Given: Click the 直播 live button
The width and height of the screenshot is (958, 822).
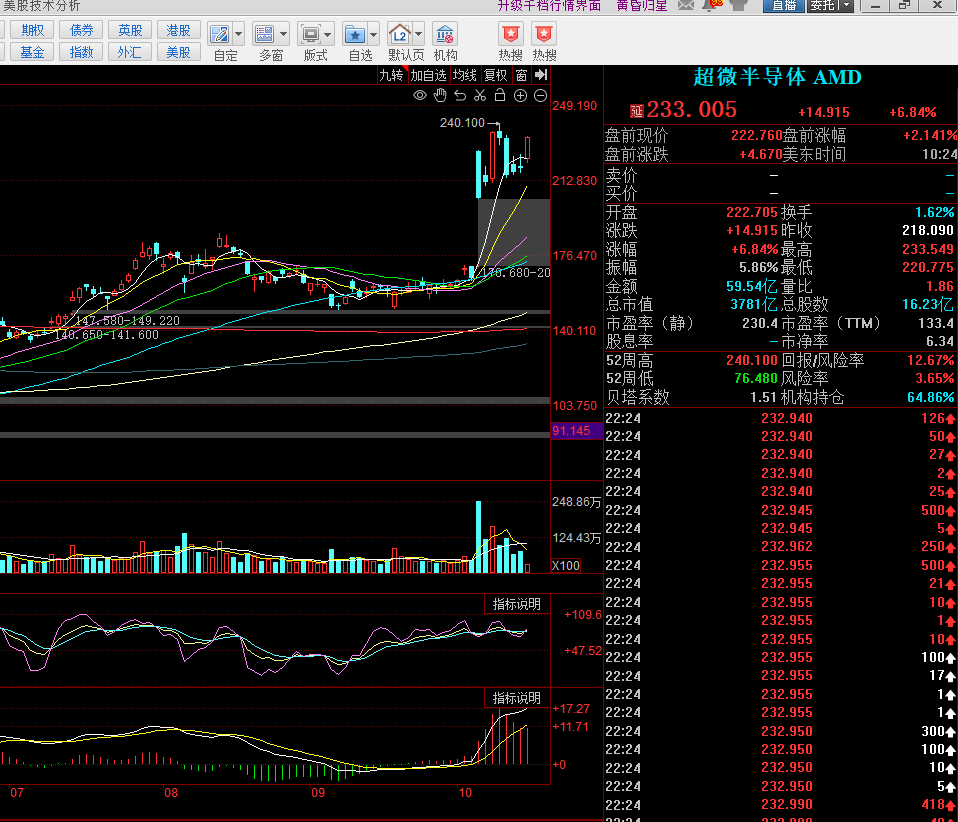Looking at the screenshot, I should 783,6.
